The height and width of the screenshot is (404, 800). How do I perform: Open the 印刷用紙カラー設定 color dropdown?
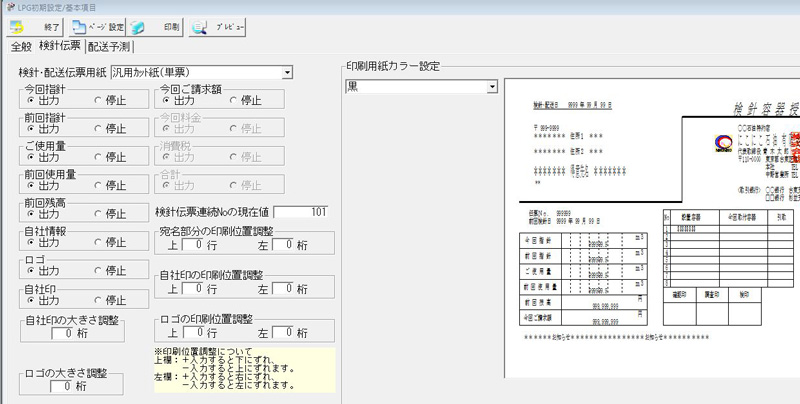click(491, 88)
